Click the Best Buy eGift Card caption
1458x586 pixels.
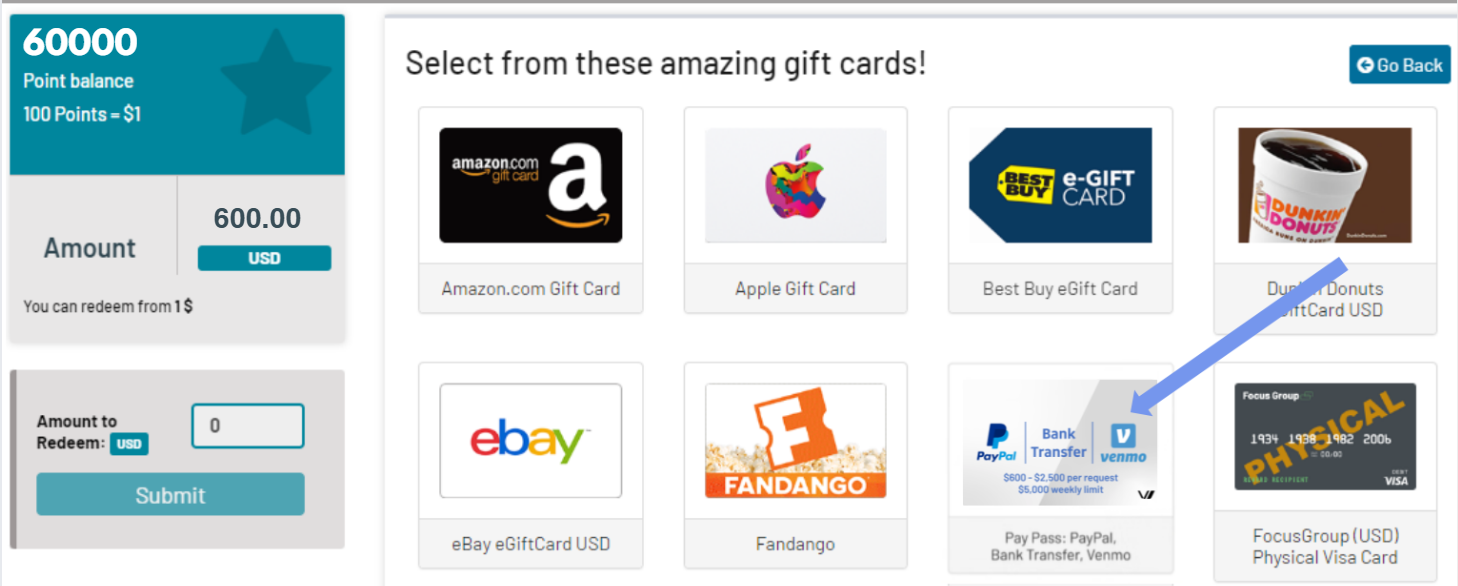point(1061,289)
